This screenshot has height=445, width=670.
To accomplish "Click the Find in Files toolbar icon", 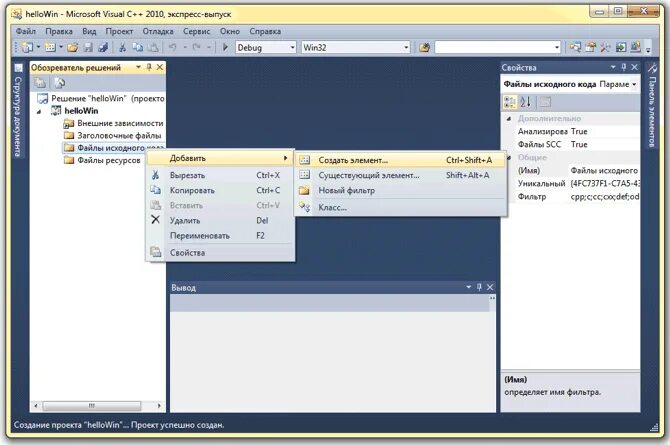I will (424, 47).
